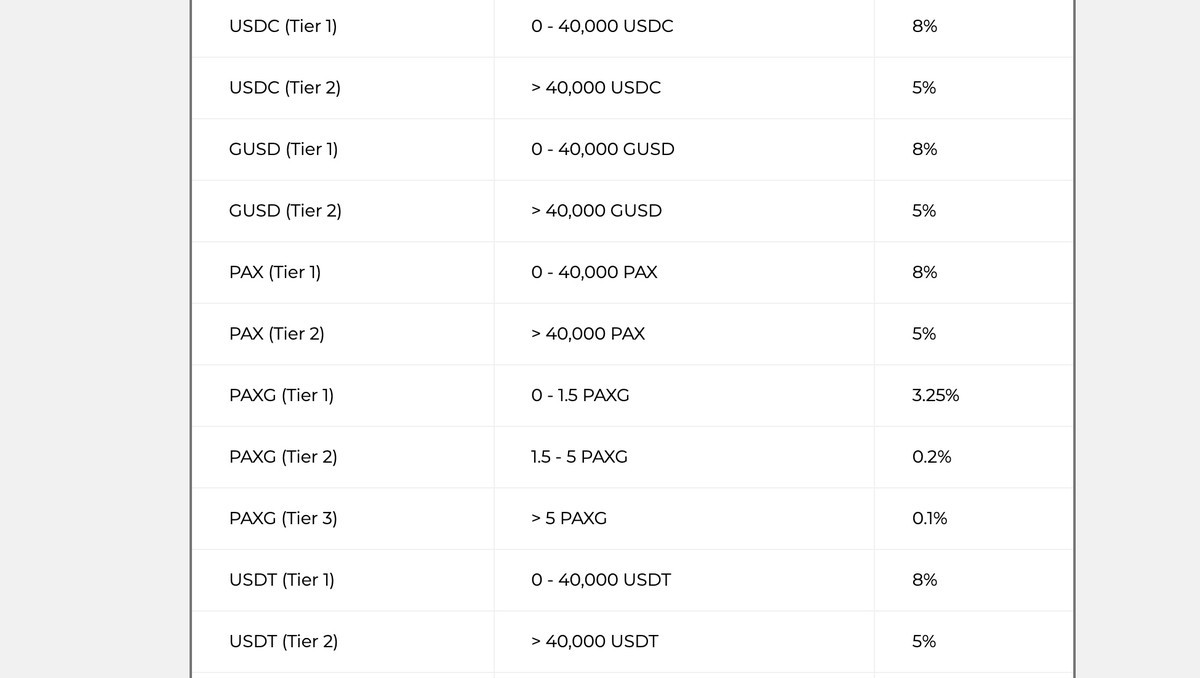Select the USDC (Tier 2) label
Image resolution: width=1200 pixels, height=678 pixels.
[x=285, y=88]
